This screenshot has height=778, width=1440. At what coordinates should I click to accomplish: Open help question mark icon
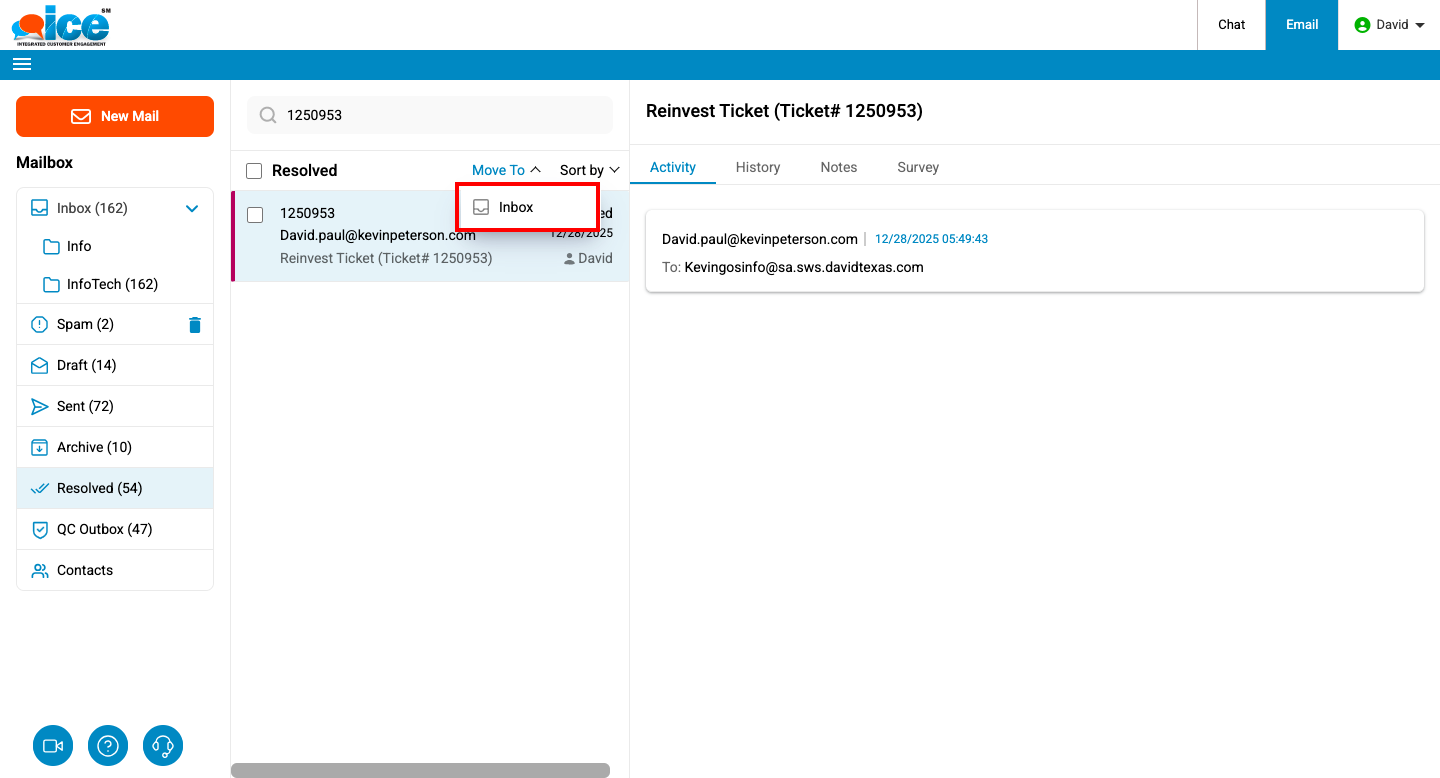tap(108, 746)
